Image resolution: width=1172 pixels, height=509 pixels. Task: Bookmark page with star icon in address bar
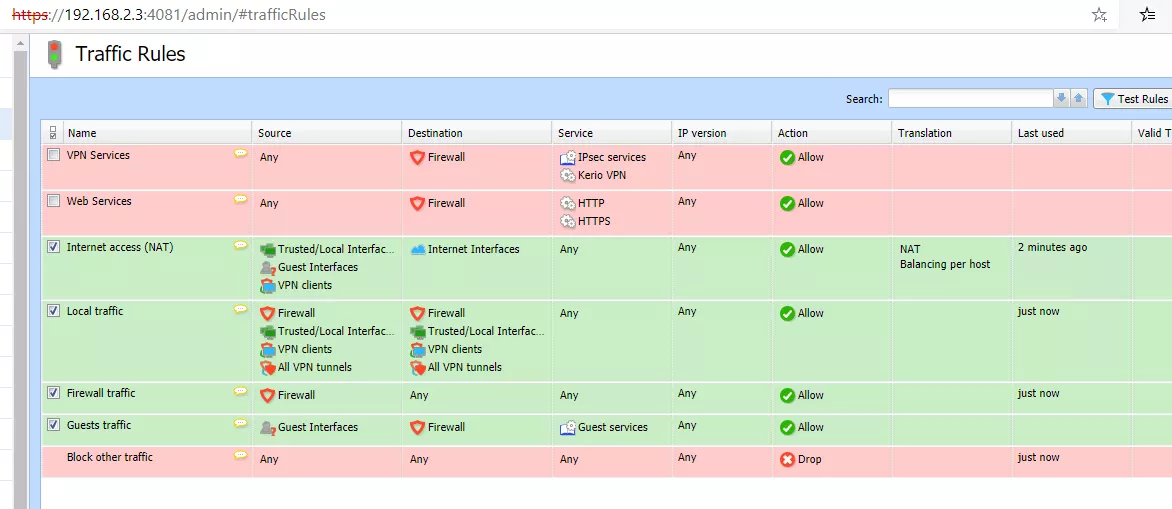[1099, 14]
